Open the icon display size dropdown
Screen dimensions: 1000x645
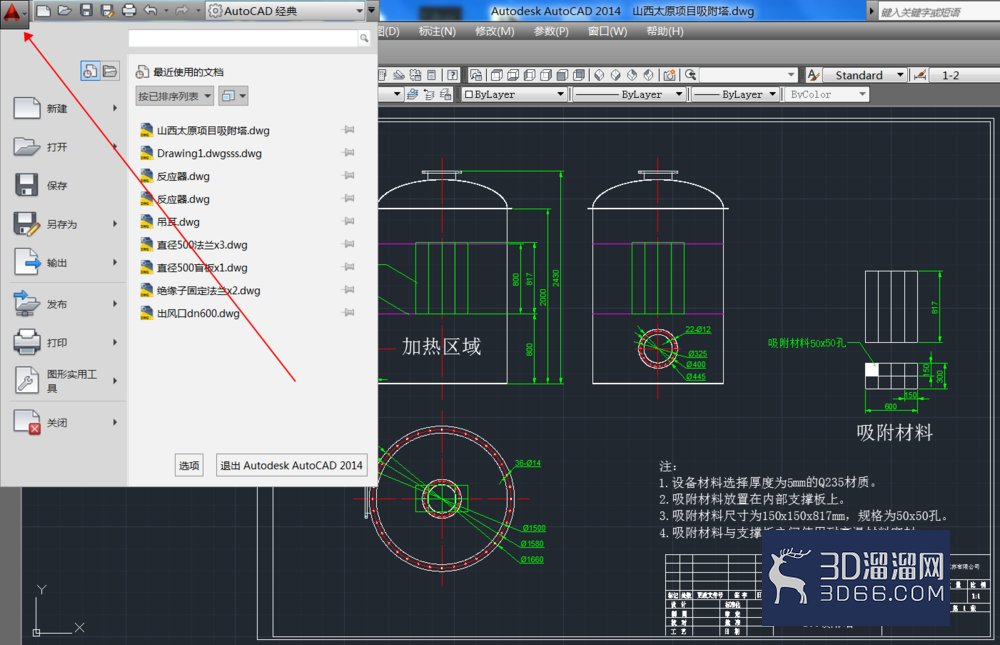233,96
